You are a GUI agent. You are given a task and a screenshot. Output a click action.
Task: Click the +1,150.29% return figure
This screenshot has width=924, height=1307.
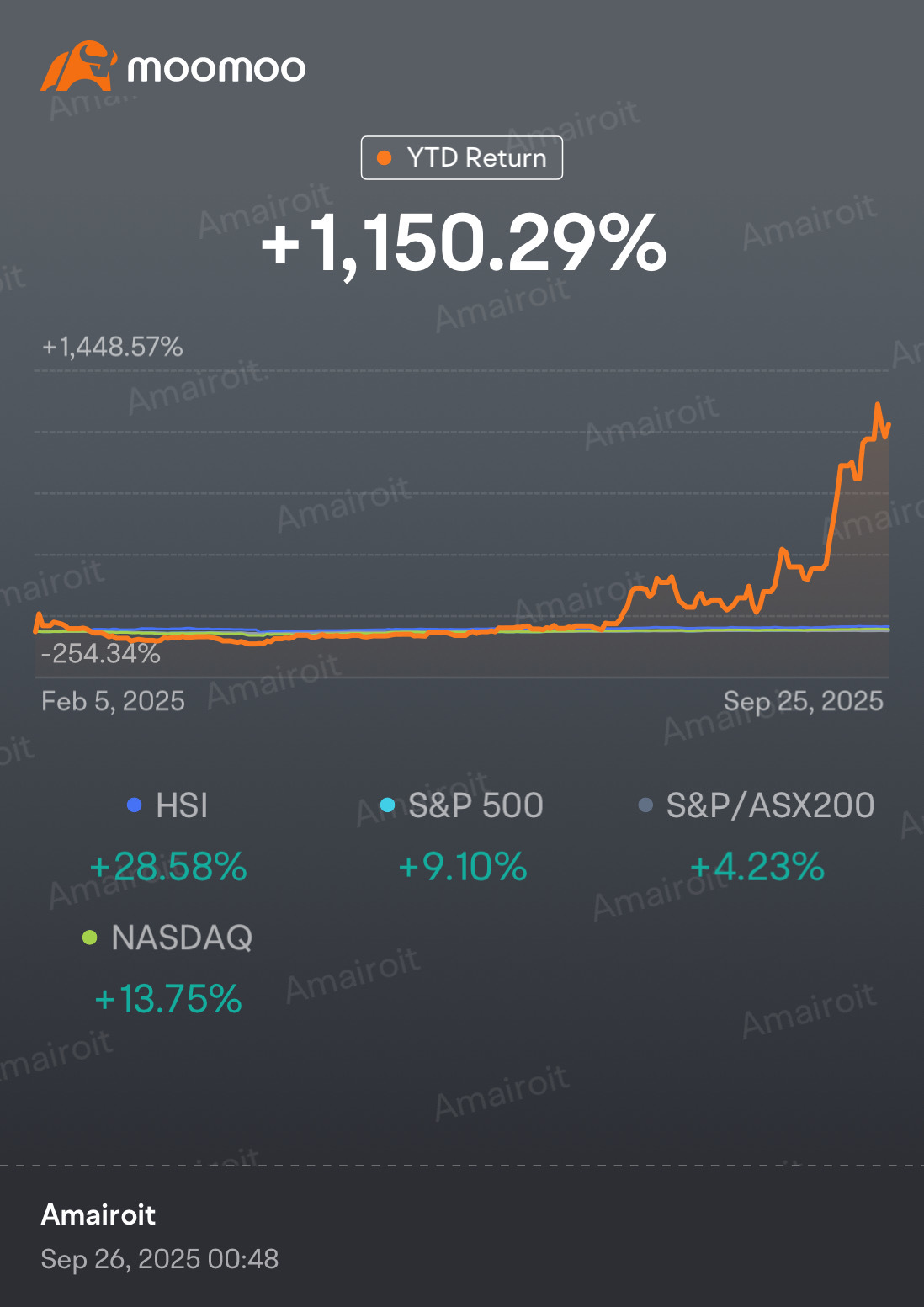pos(464,243)
